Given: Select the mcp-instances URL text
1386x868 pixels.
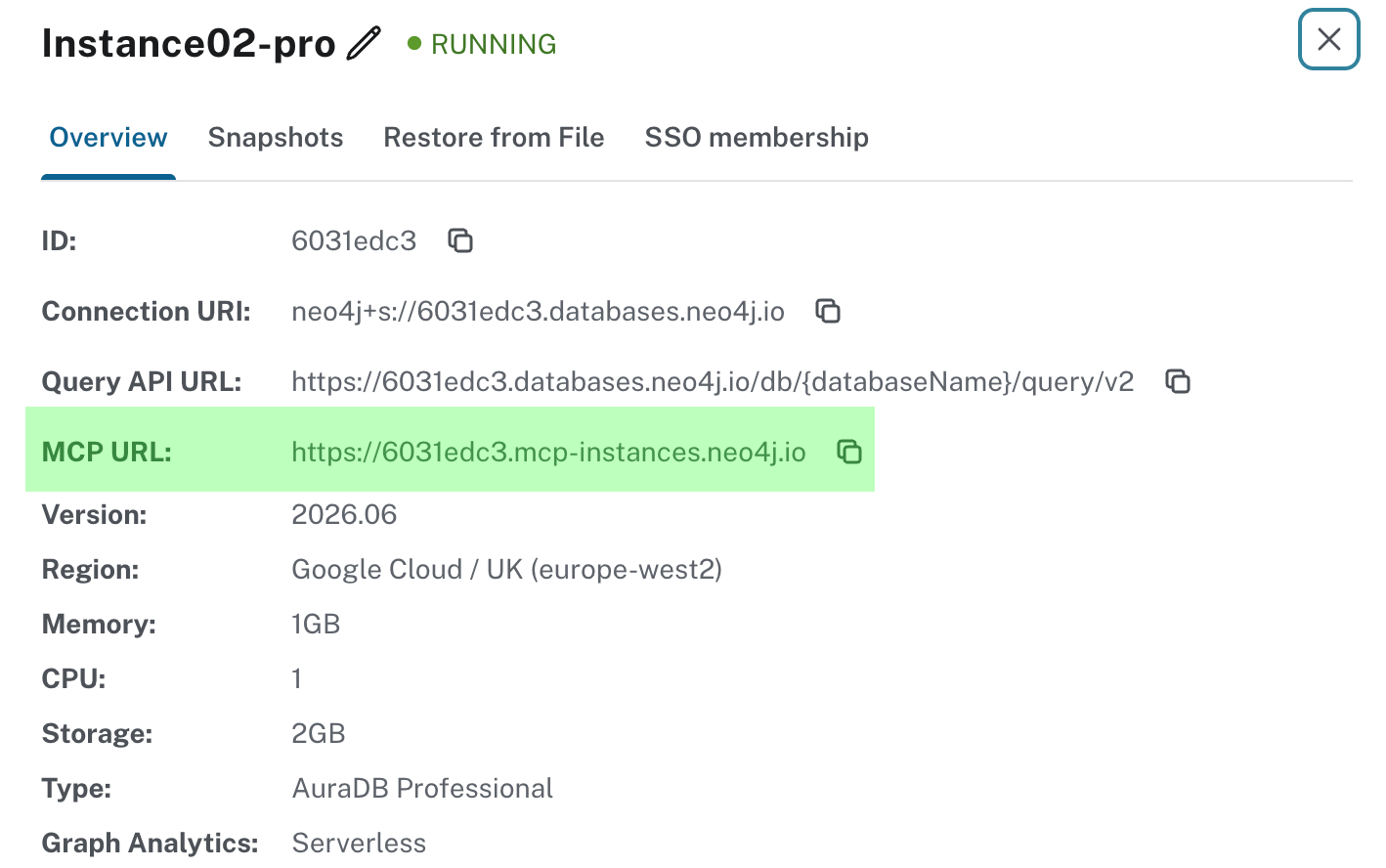Looking at the screenshot, I should tap(548, 452).
